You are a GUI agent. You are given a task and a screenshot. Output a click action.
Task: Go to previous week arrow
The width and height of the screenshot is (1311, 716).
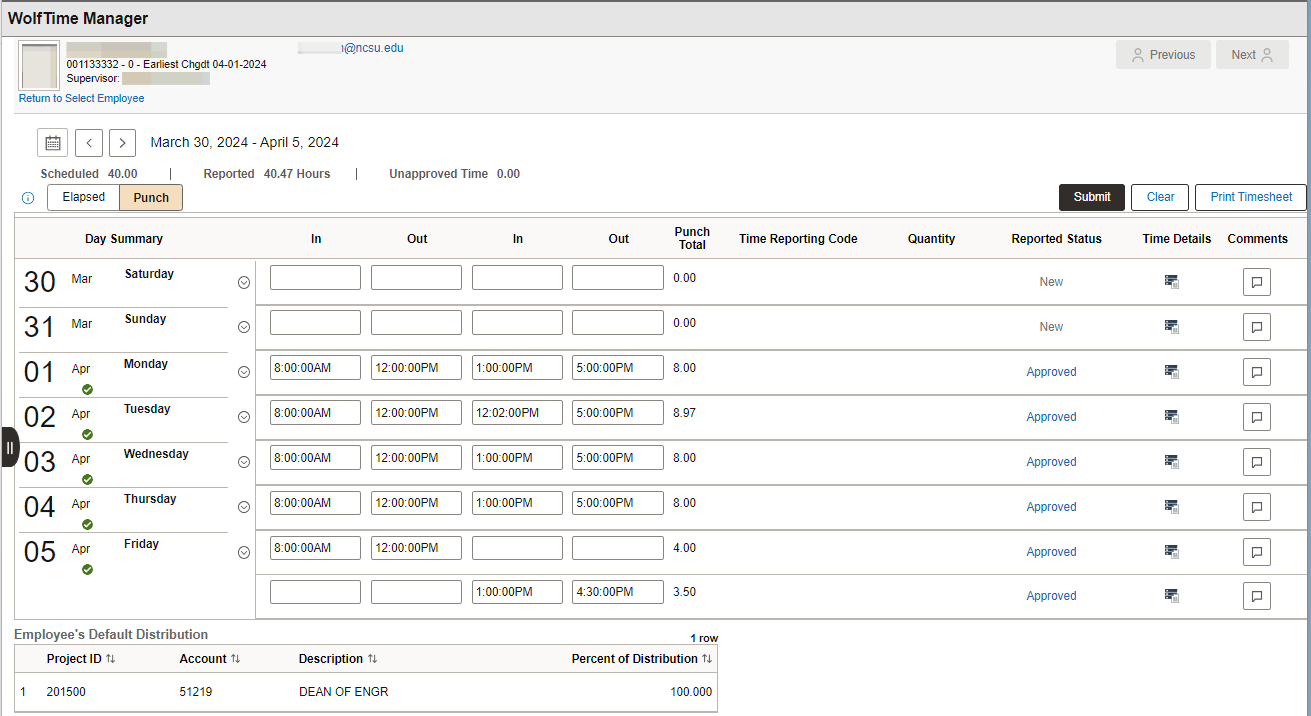(x=90, y=143)
